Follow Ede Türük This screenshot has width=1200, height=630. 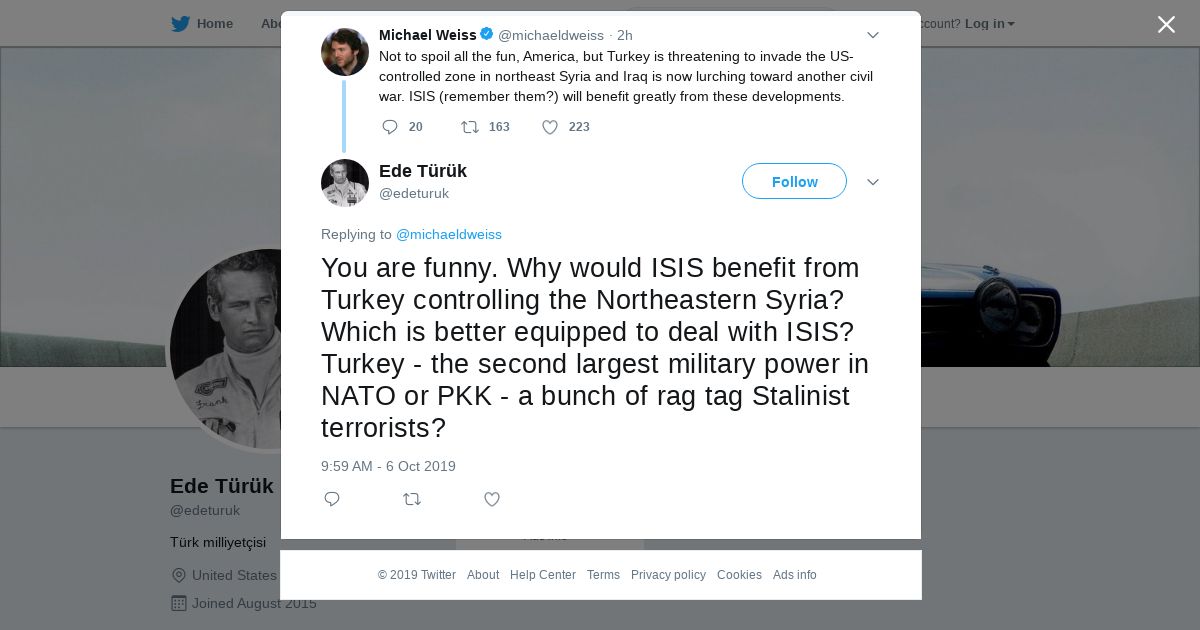point(794,181)
